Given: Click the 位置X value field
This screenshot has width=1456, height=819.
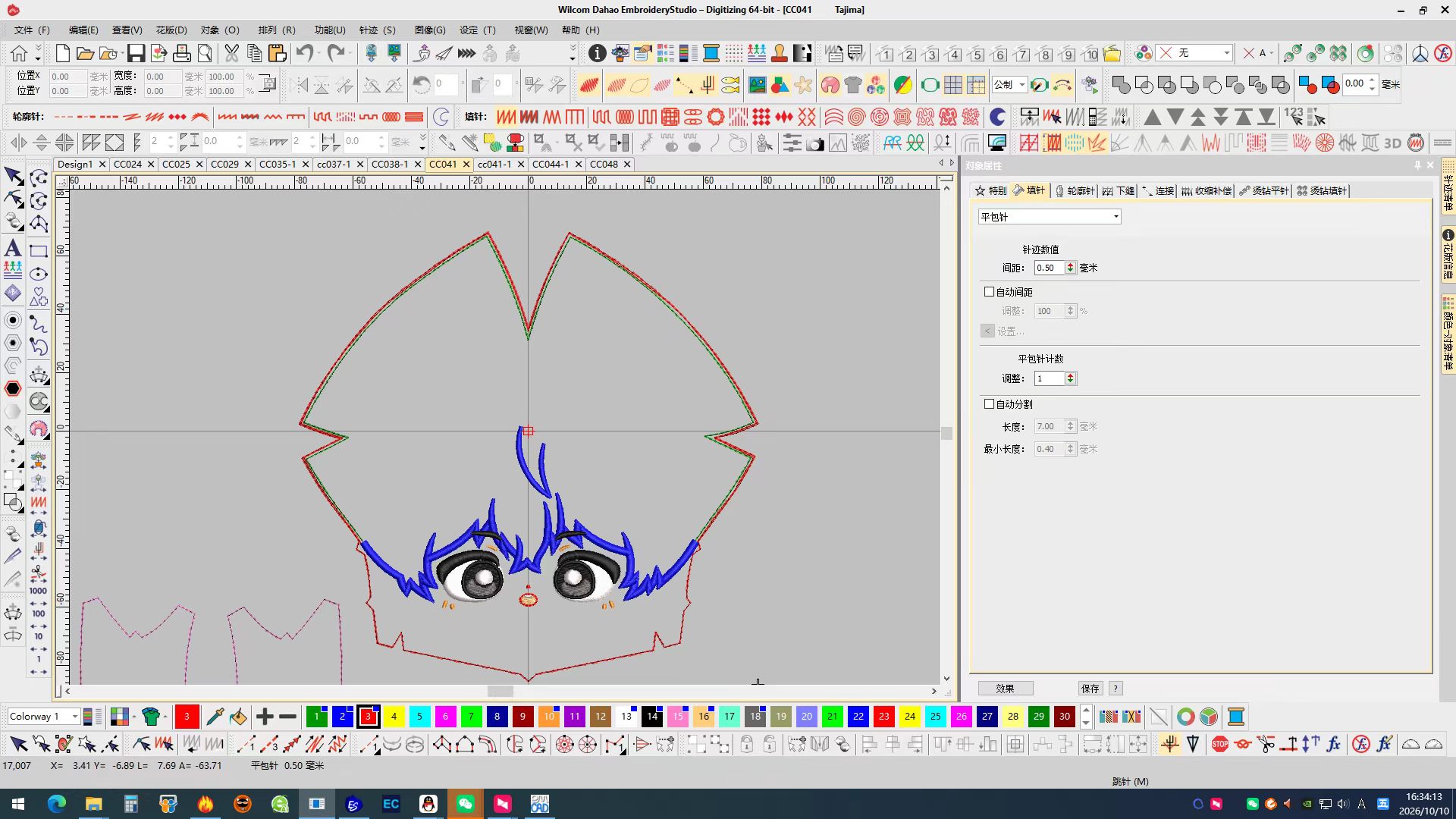Looking at the screenshot, I should coord(67,77).
